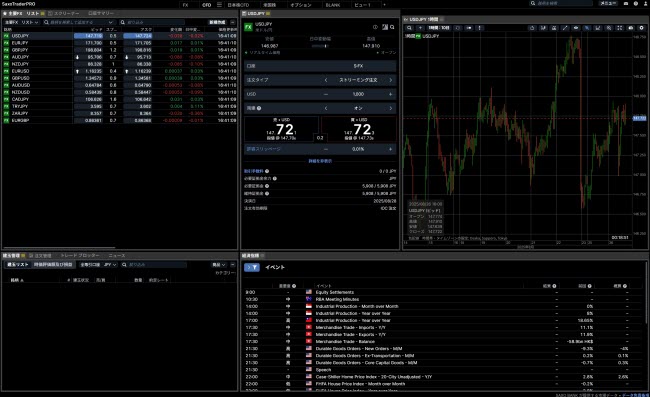
Task: Click the three-dot vertical menu in chart toolbar
Action: (x=480, y=28)
